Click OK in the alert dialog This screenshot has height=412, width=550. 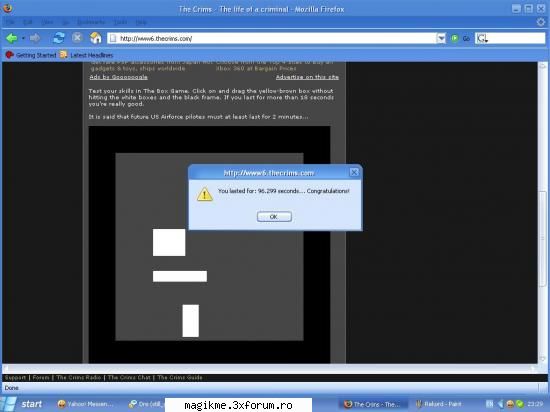[274, 217]
